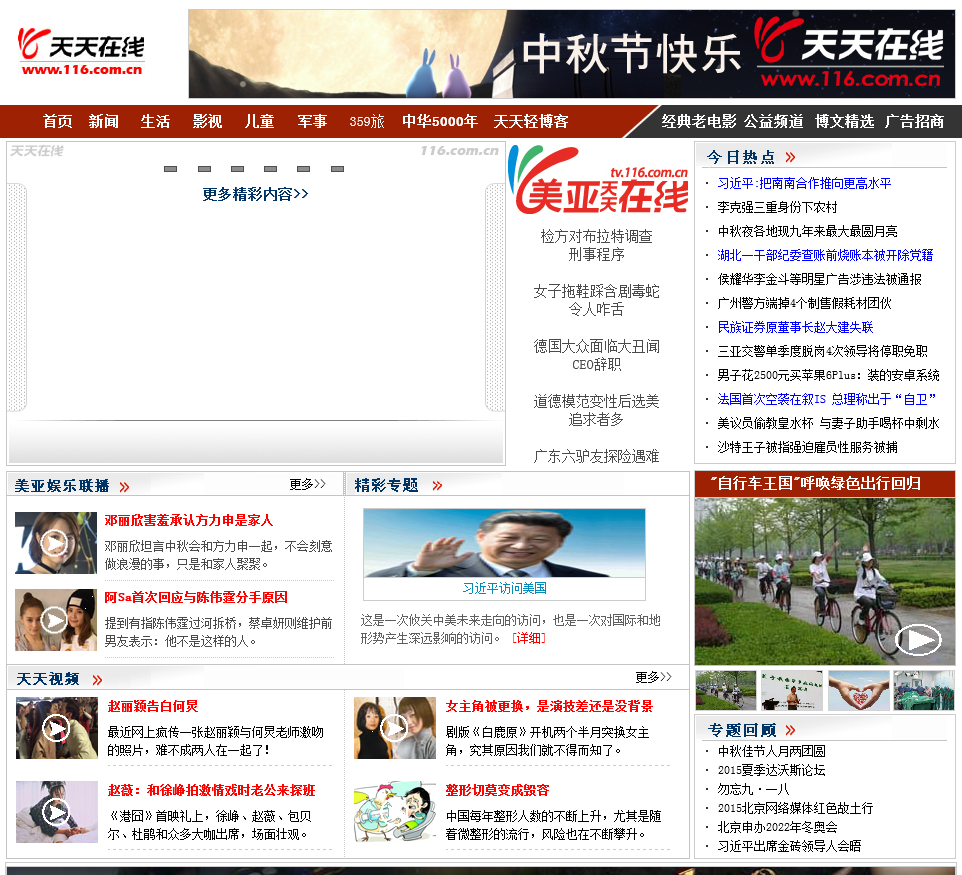Click arrow icon beside 专题回顾
This screenshot has height=875, width=962.
point(790,730)
